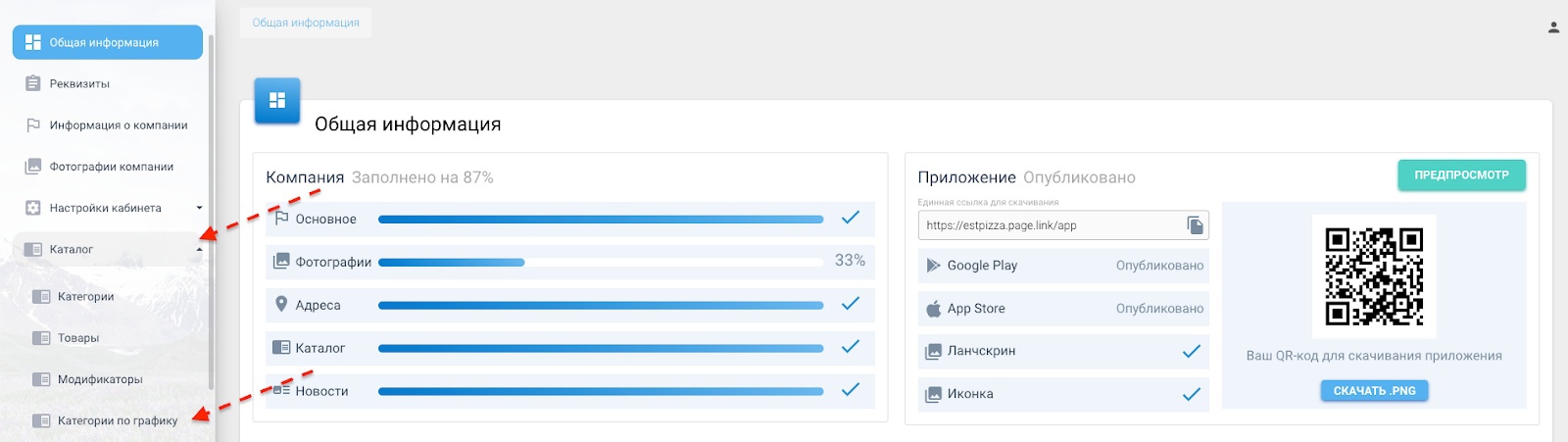Download QR code with СКАЧАТЬ .PNG
Viewport: 1568px width, 442px height.
click(1374, 391)
